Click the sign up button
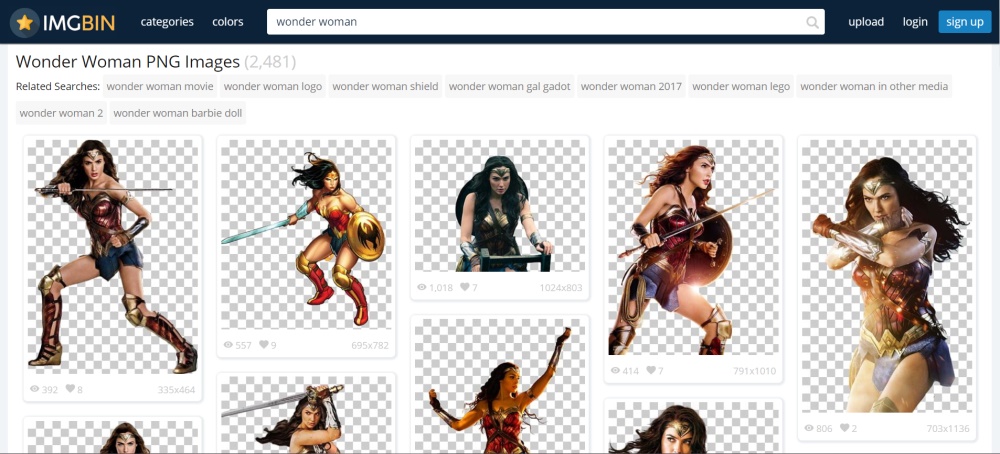The height and width of the screenshot is (454, 1000). [965, 22]
